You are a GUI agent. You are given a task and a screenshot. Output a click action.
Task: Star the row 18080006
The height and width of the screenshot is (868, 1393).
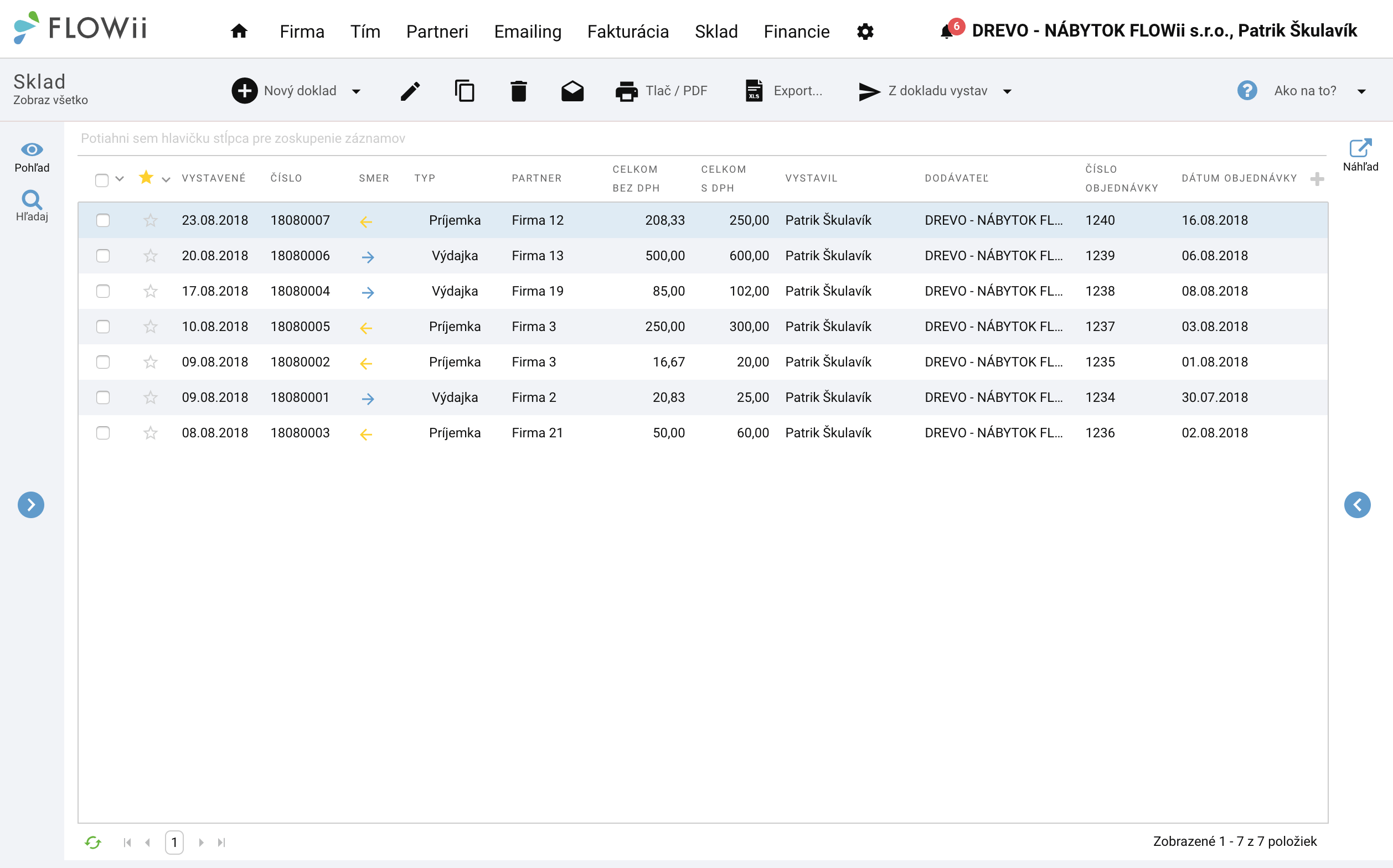click(151, 255)
